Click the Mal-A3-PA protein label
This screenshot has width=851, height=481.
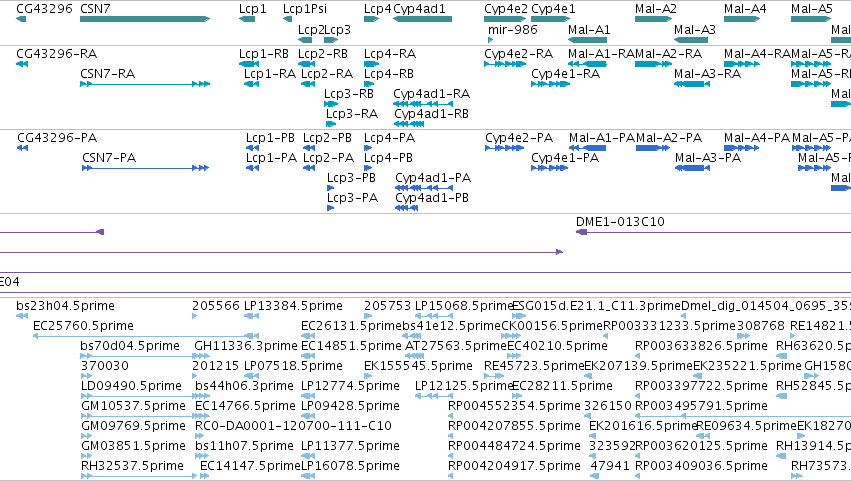click(708, 158)
